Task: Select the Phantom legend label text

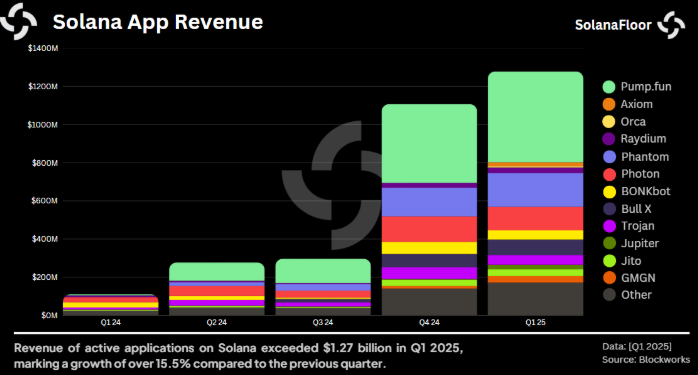Action: coord(645,157)
